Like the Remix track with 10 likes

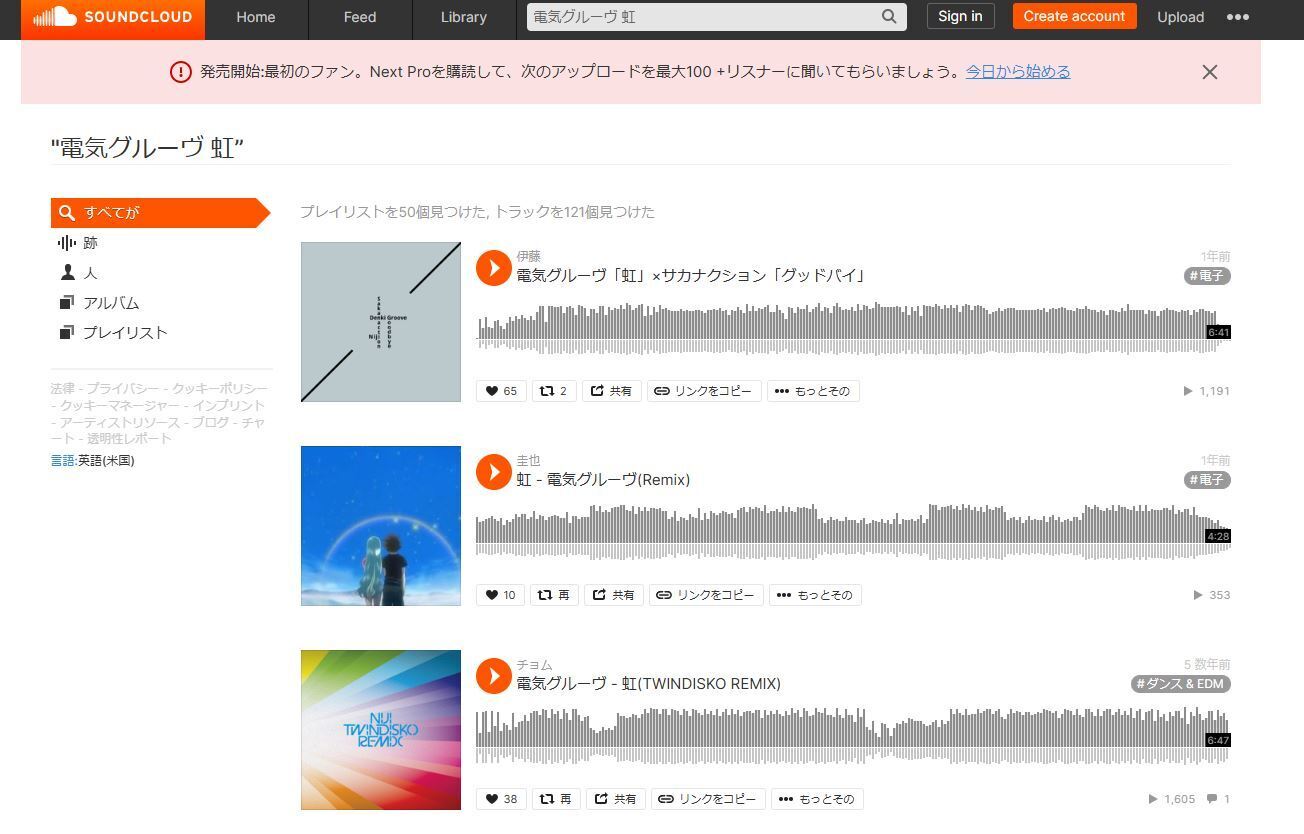tap(500, 595)
